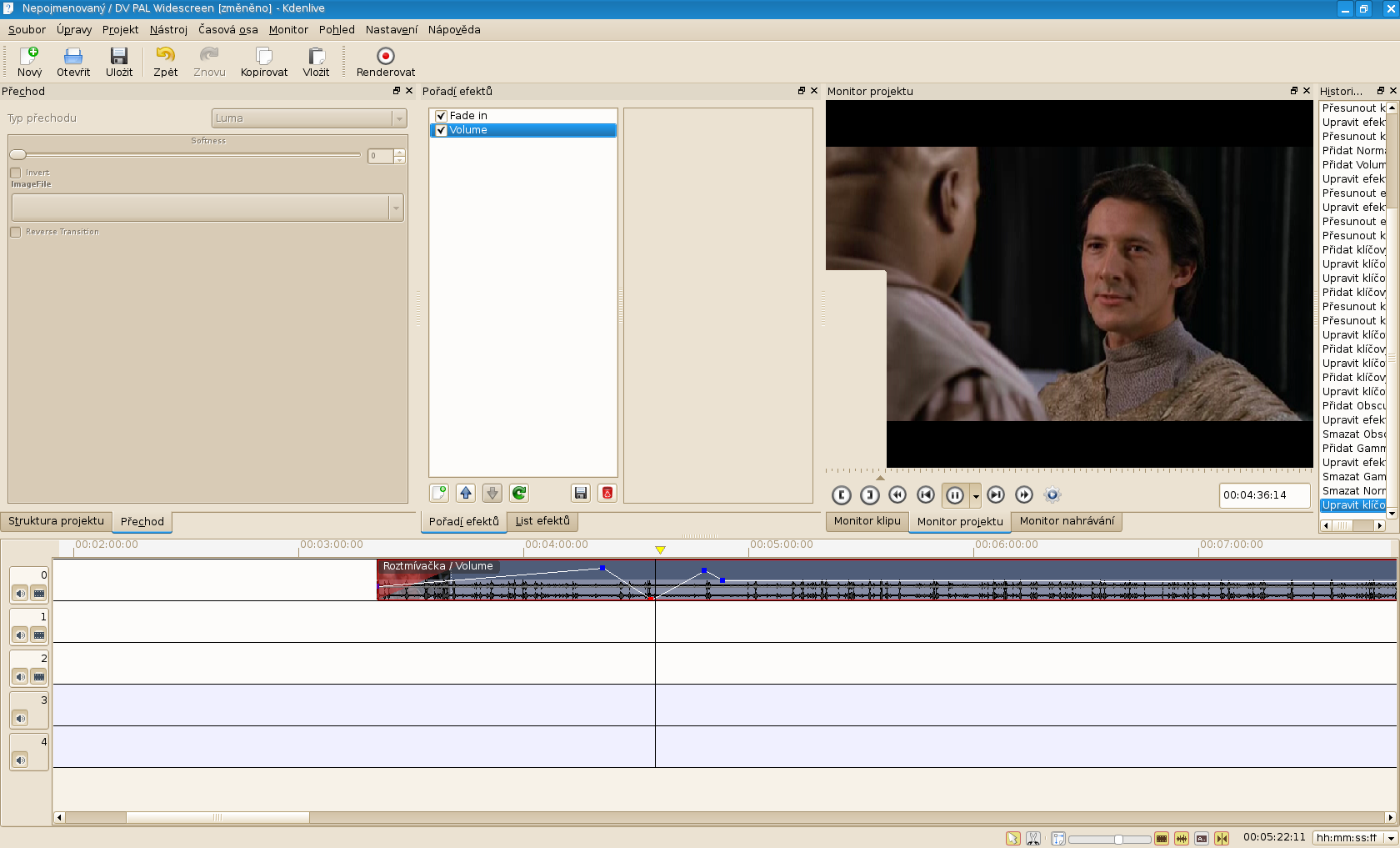The image size is (1400, 848).
Task: Mute audio on track 1
Action: [x=21, y=635]
